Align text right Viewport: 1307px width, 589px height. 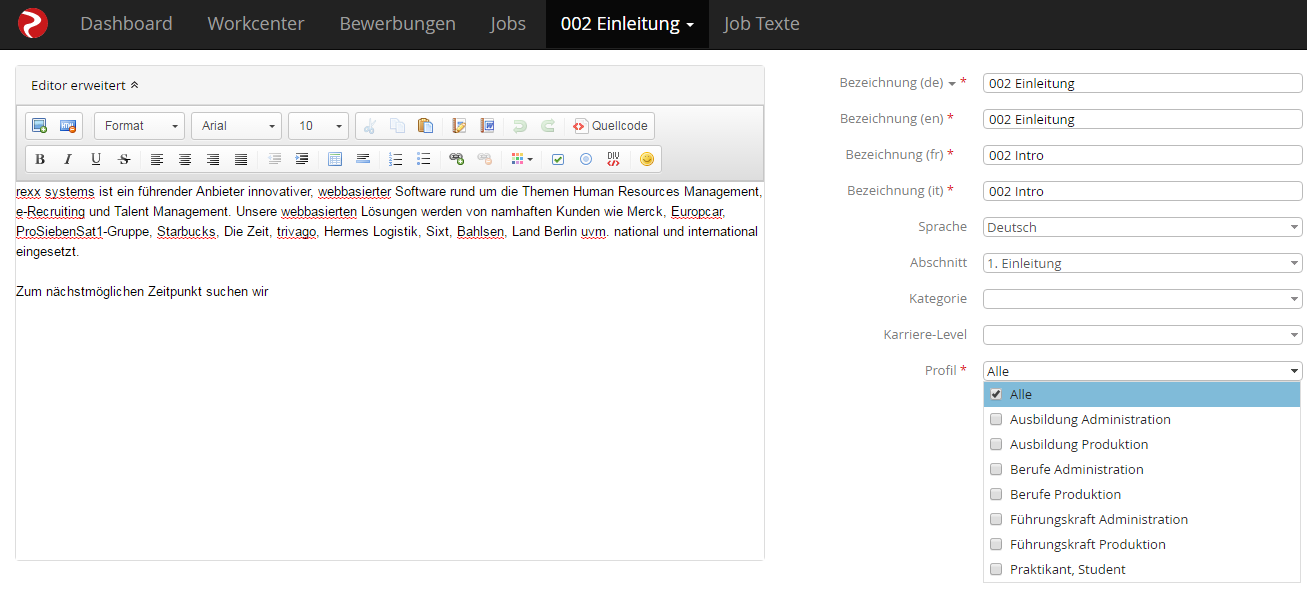213,159
